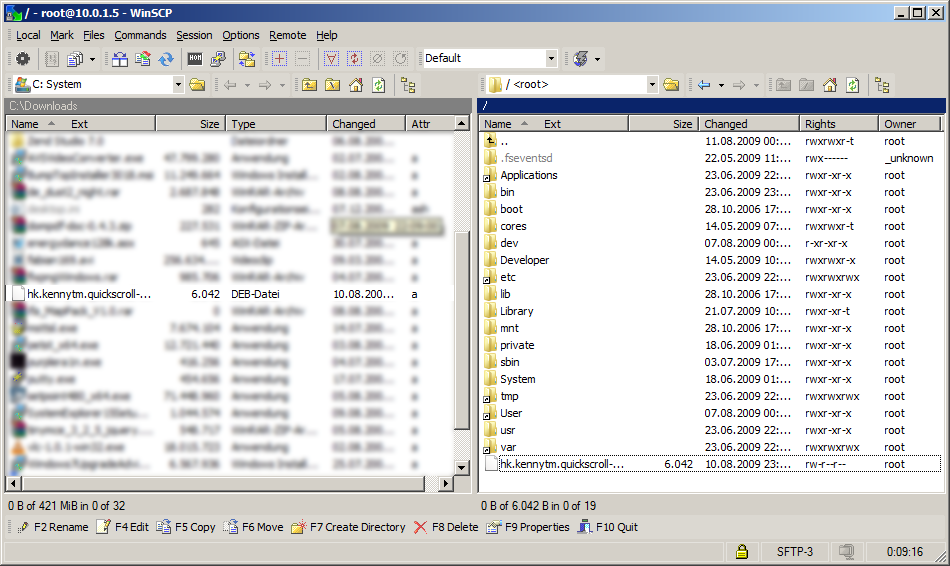Viewport: 950px width, 566px height.
Task: Open the Files menu
Action: [x=94, y=35]
